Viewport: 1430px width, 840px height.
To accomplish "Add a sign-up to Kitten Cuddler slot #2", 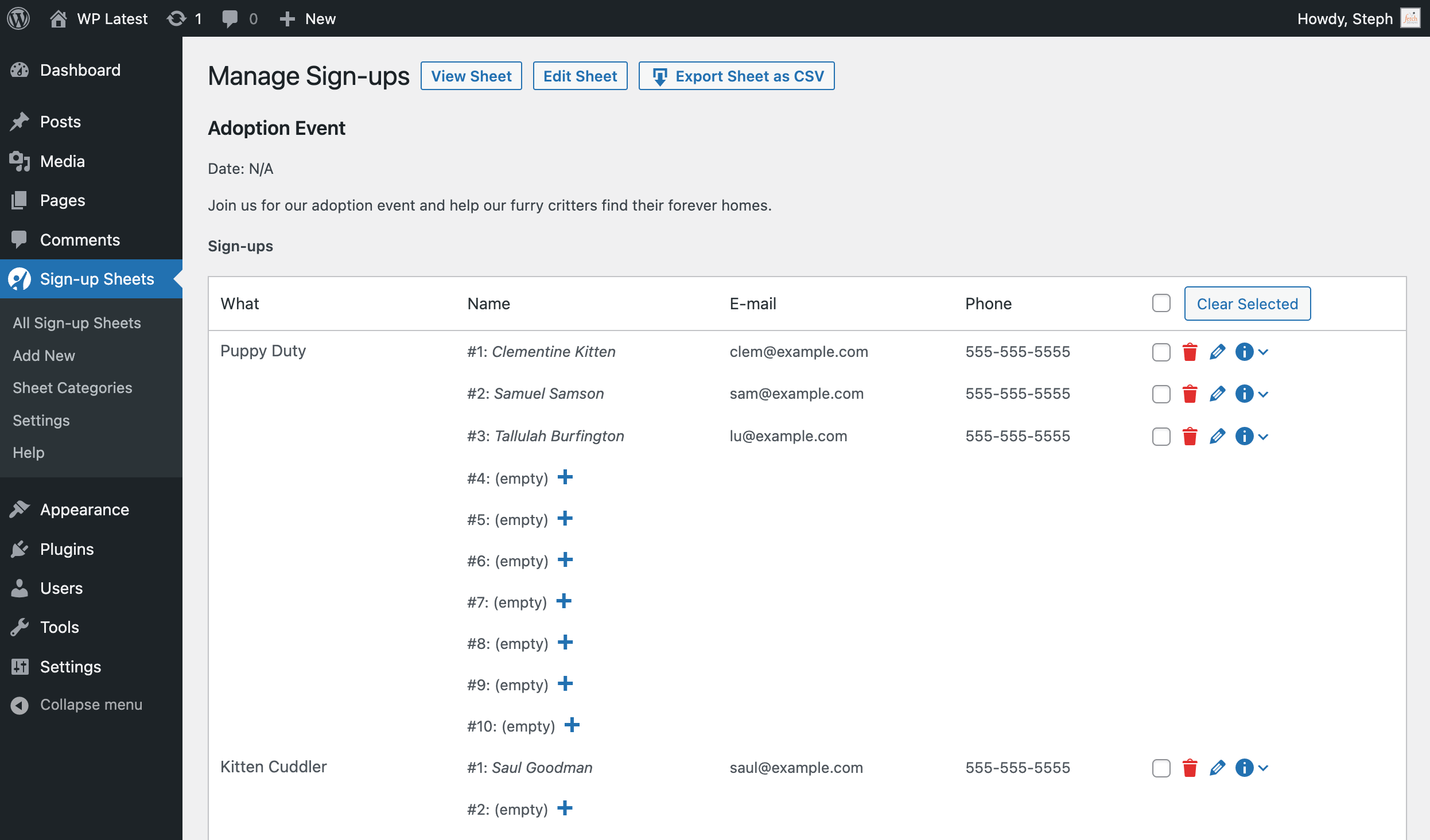I will [565, 808].
